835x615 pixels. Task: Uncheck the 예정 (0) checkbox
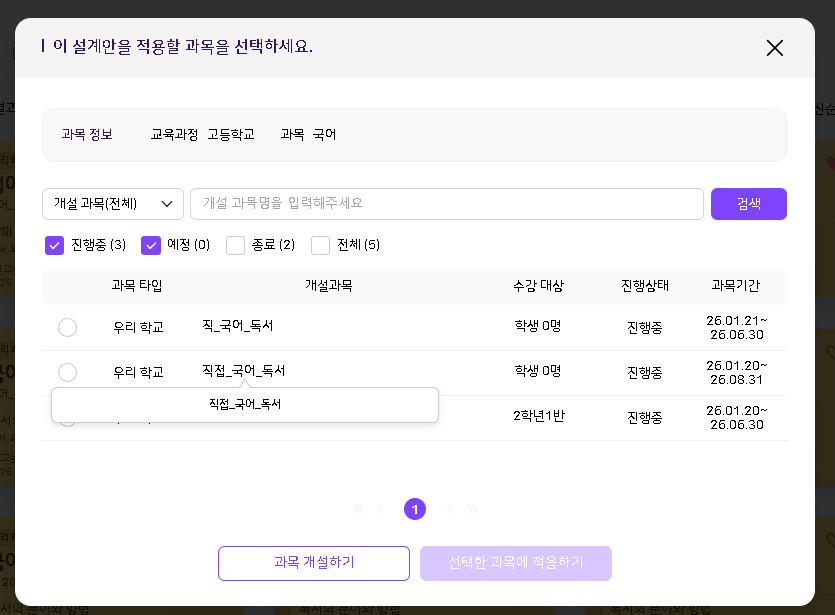coord(151,245)
